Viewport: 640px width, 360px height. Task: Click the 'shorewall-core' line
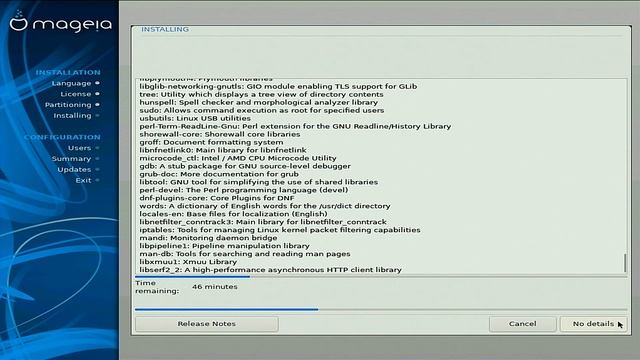(x=220, y=134)
